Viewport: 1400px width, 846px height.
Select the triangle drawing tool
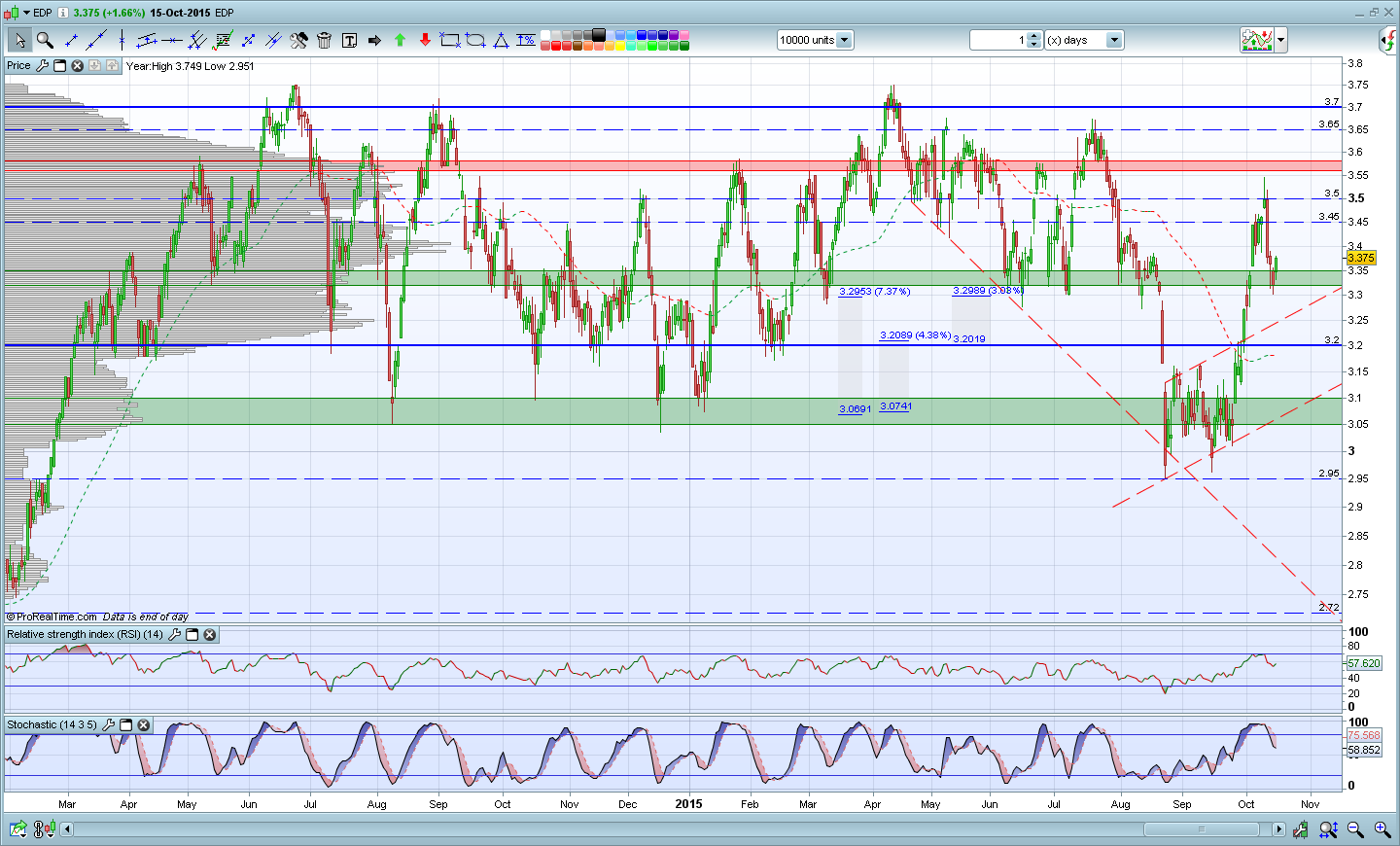[501, 40]
